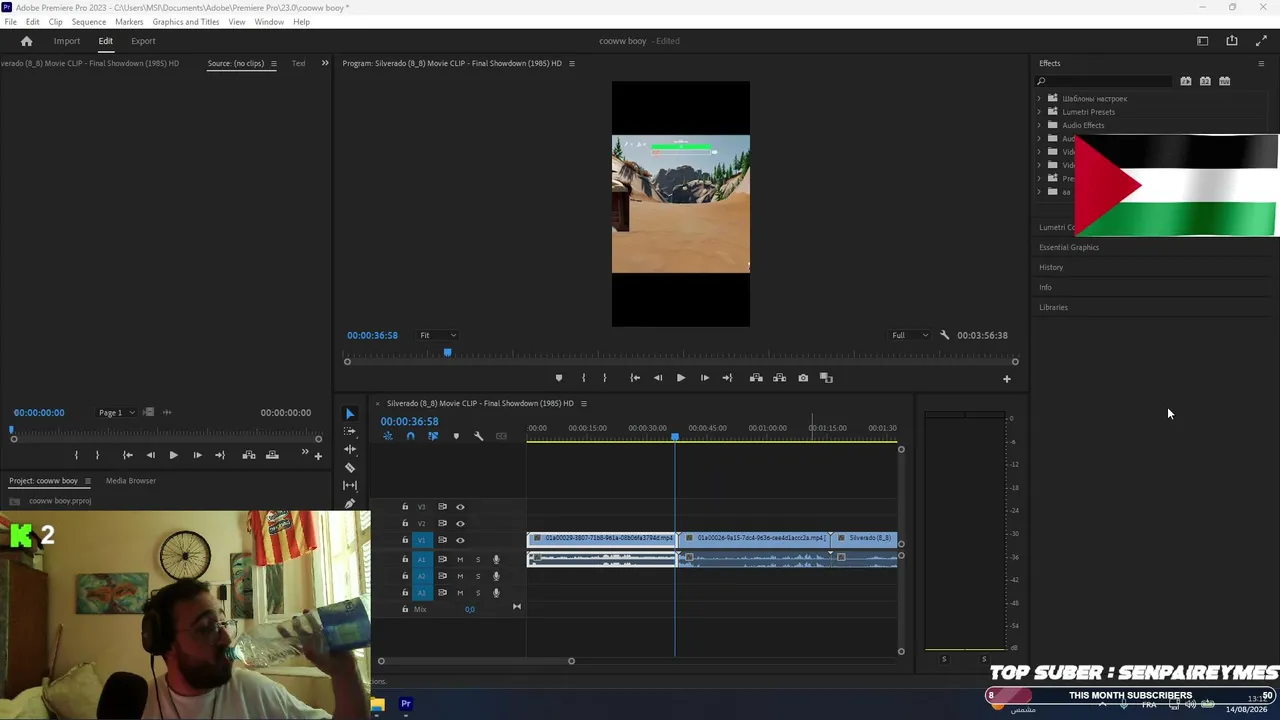Viewport: 1280px width, 720px height.
Task: Open the Full playback resolution dropdown
Action: coord(910,335)
